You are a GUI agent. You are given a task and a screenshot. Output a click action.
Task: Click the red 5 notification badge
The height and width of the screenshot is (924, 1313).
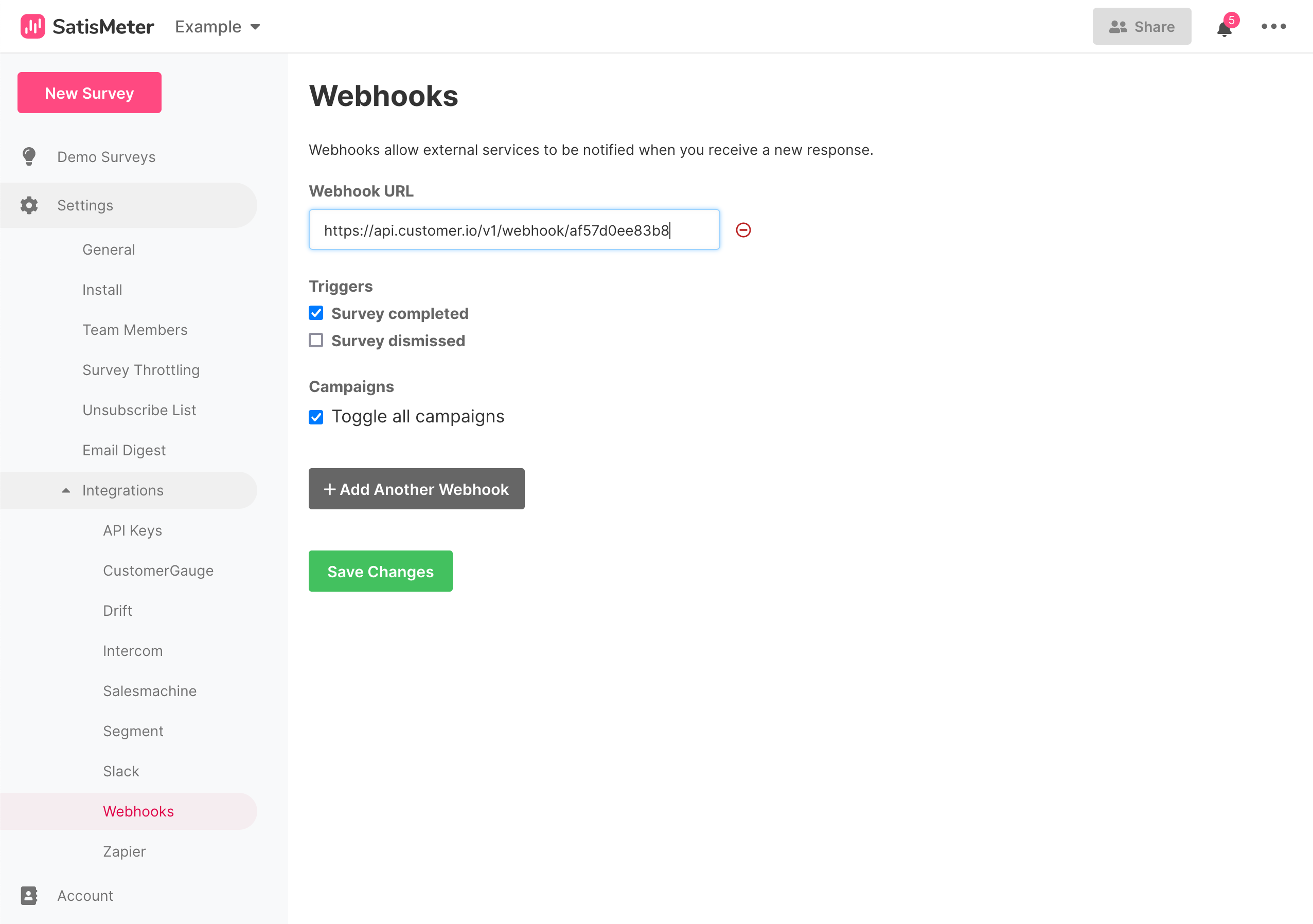click(1232, 20)
